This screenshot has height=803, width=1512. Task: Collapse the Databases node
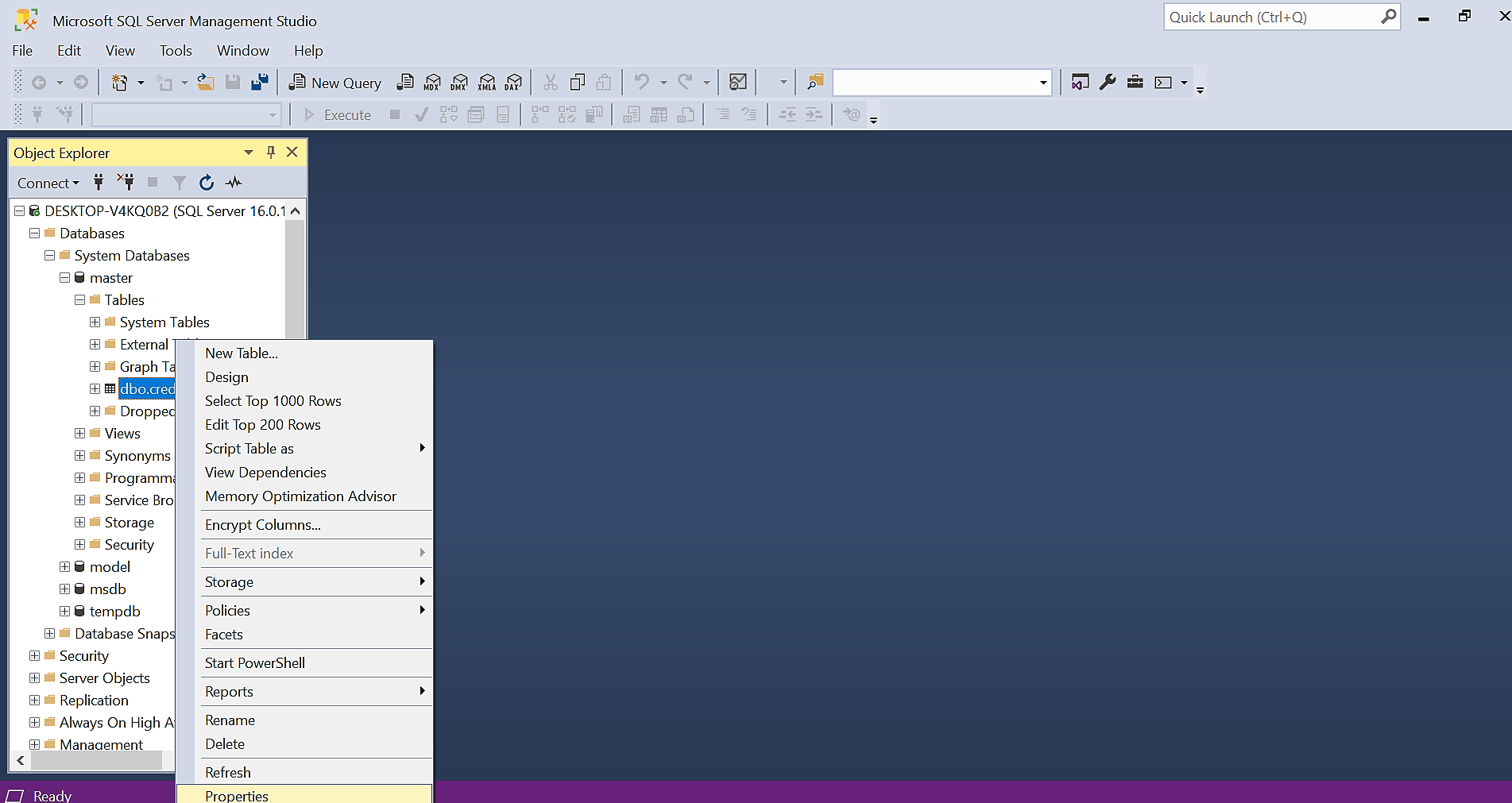tap(34, 234)
